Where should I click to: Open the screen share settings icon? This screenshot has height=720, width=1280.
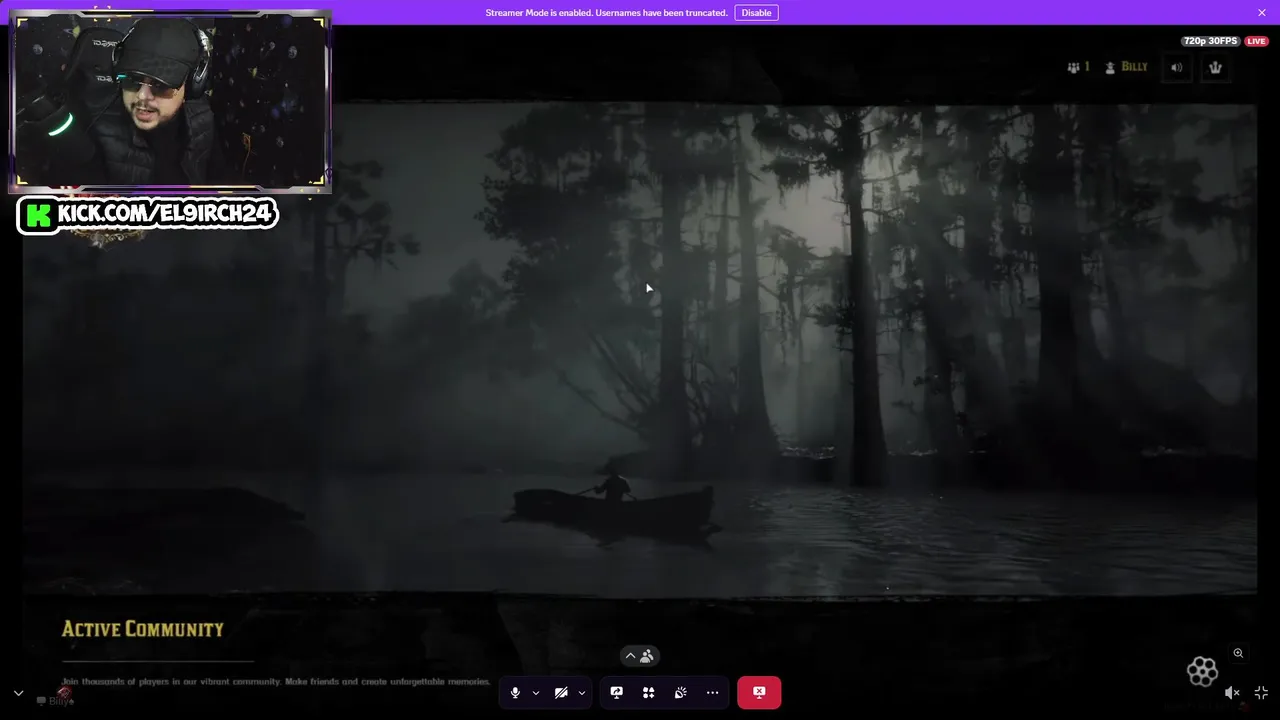tap(617, 692)
